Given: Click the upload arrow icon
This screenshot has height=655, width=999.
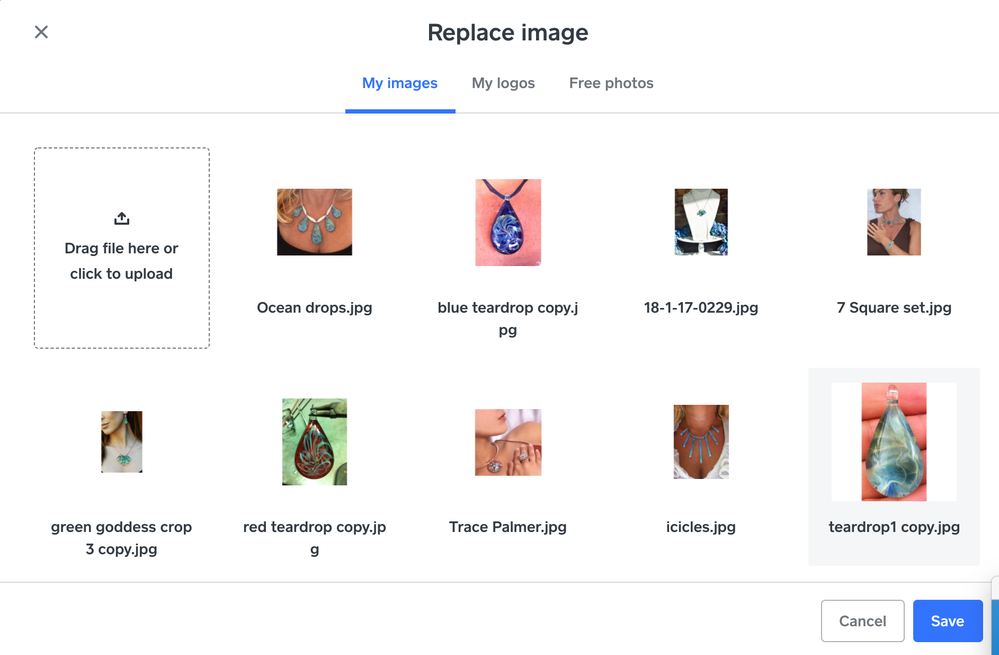Looking at the screenshot, I should pyautogui.click(x=121, y=218).
